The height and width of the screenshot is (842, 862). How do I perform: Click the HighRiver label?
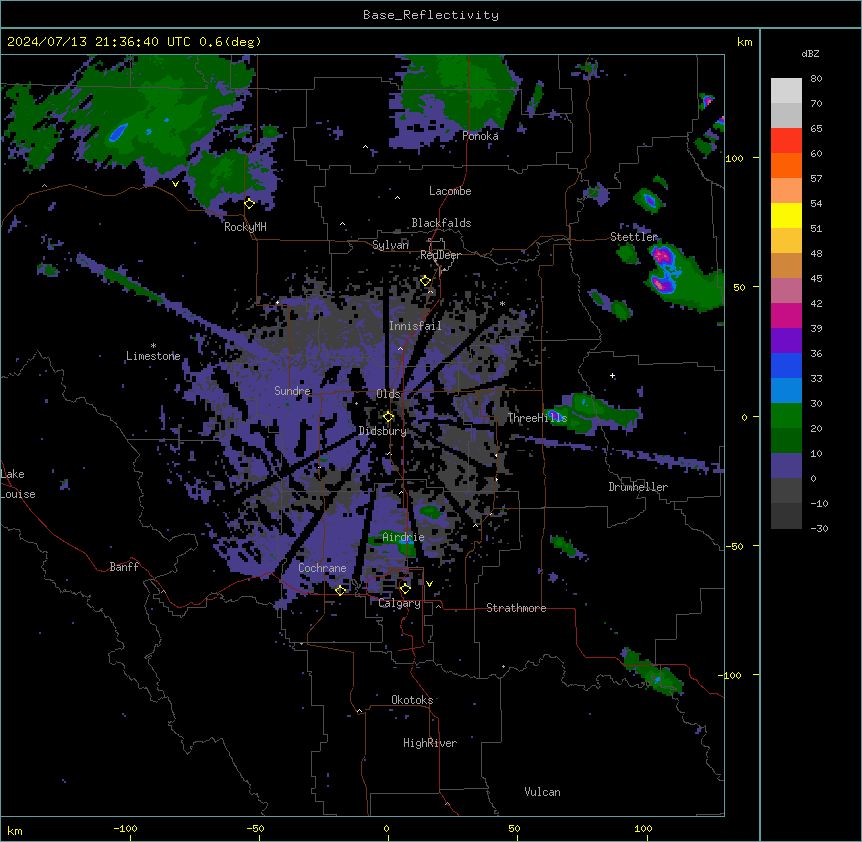[430, 743]
